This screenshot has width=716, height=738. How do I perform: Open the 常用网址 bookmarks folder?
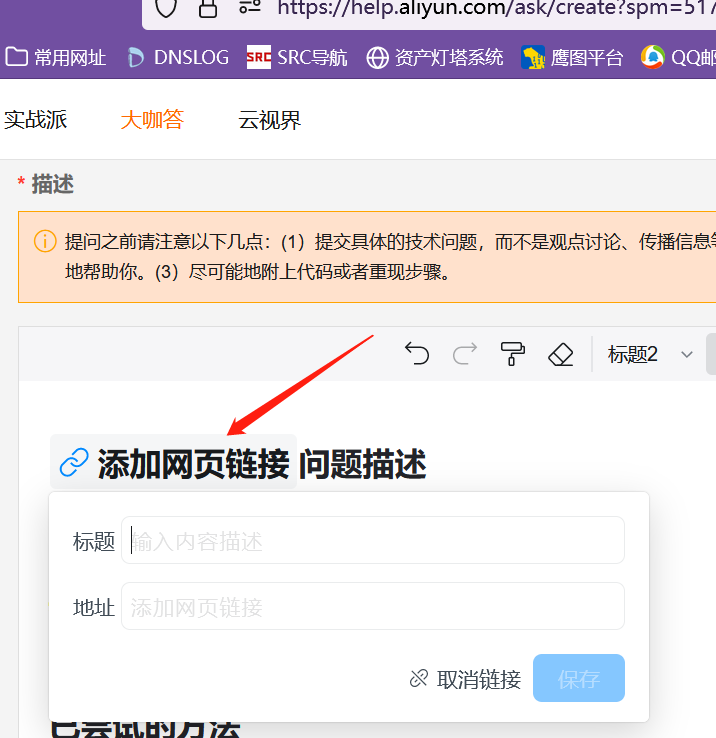56,57
